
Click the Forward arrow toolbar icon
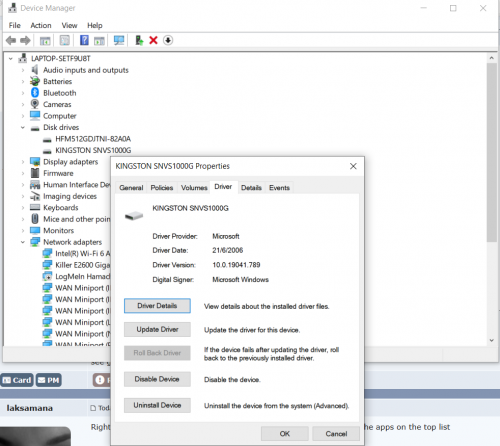25,41
